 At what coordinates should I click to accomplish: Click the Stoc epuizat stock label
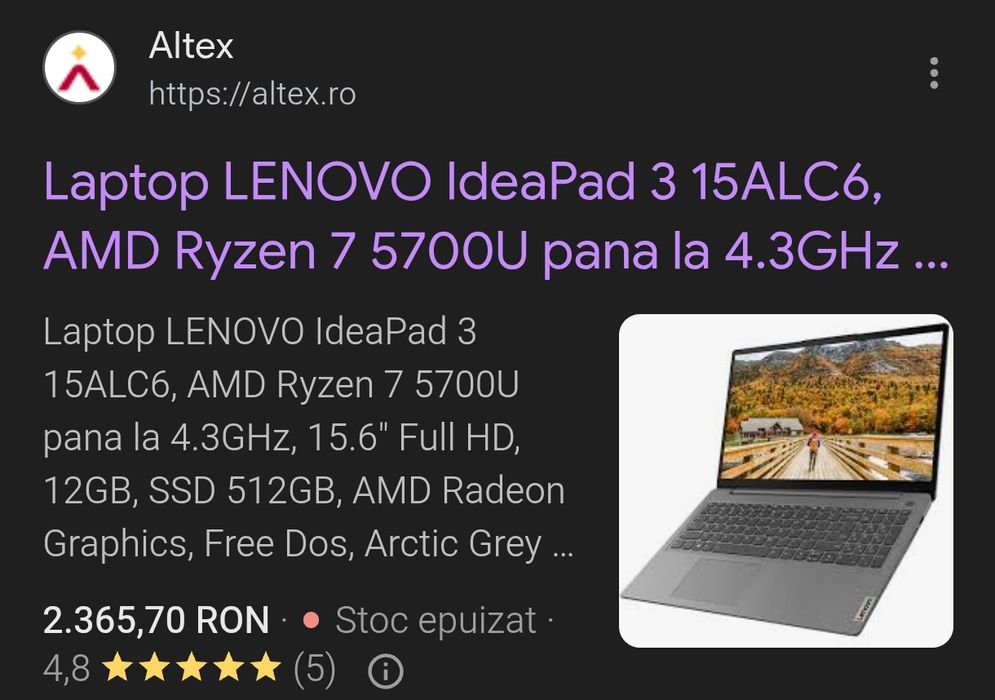click(435, 620)
